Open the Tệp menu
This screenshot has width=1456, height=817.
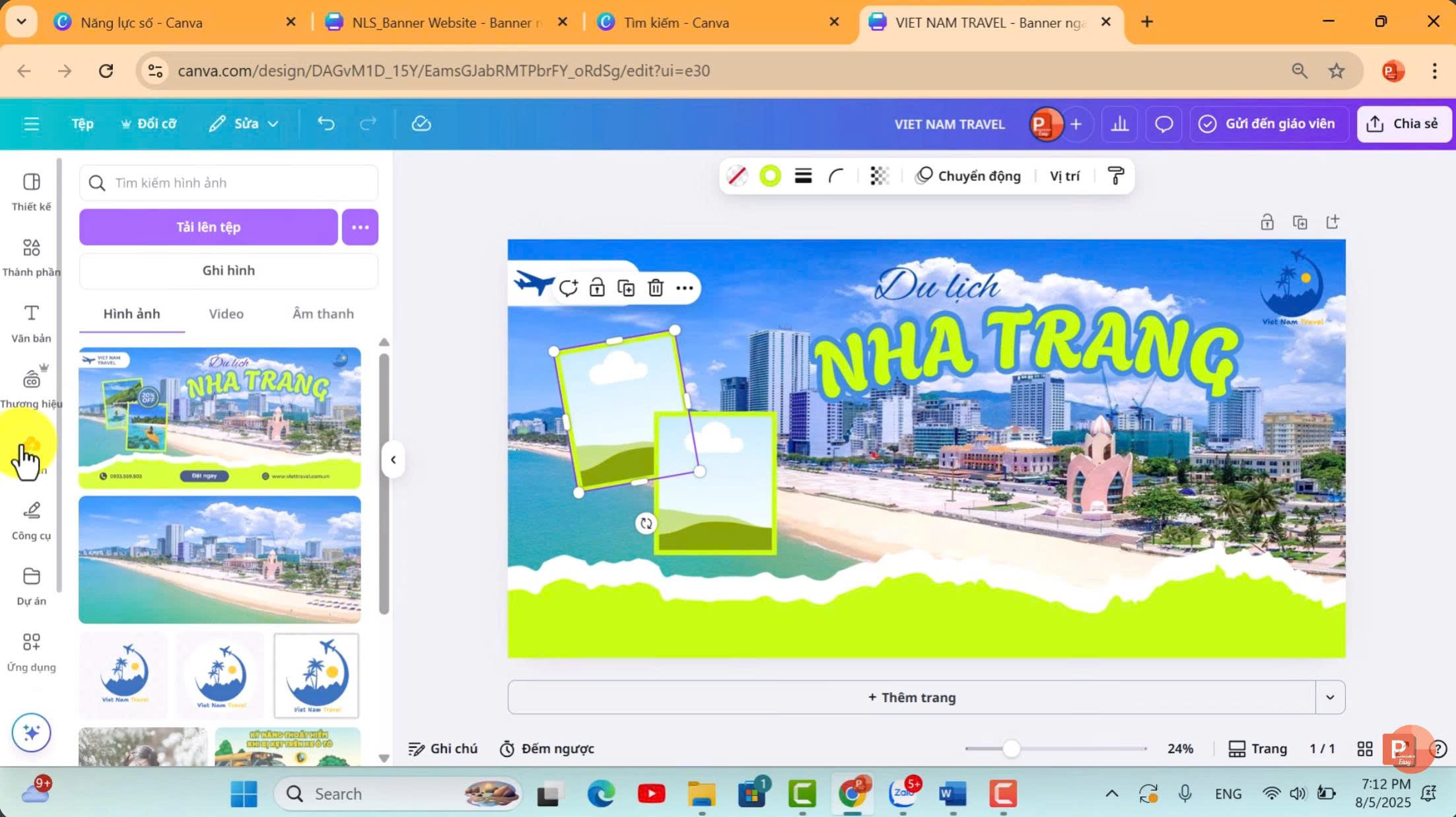point(83,124)
